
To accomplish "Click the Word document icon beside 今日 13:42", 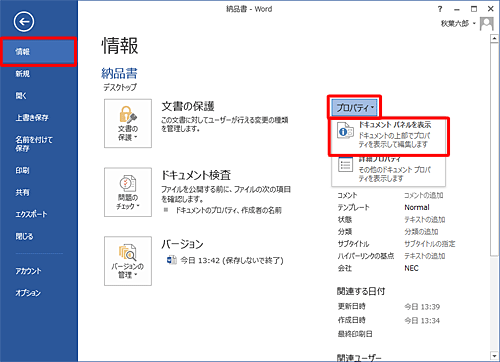I will pos(172,260).
